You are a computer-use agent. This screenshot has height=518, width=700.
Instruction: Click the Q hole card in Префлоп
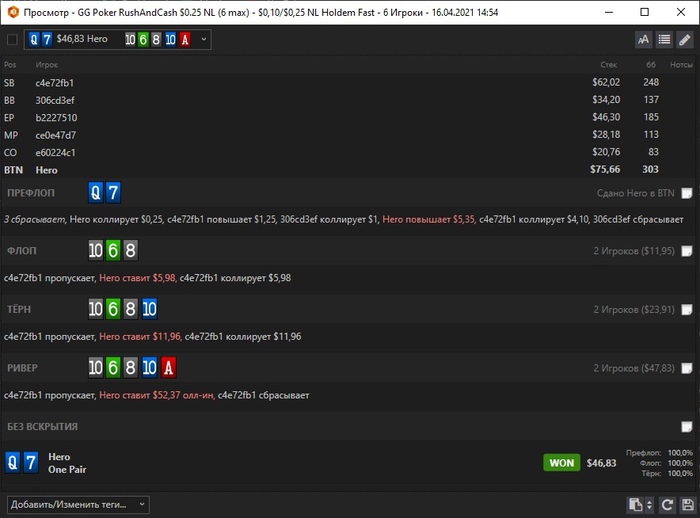(96, 192)
